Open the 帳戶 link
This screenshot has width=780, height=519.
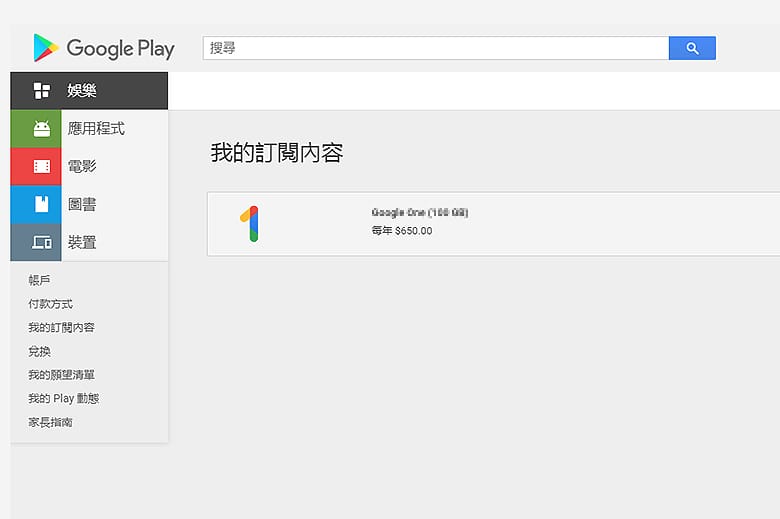[x=39, y=280]
